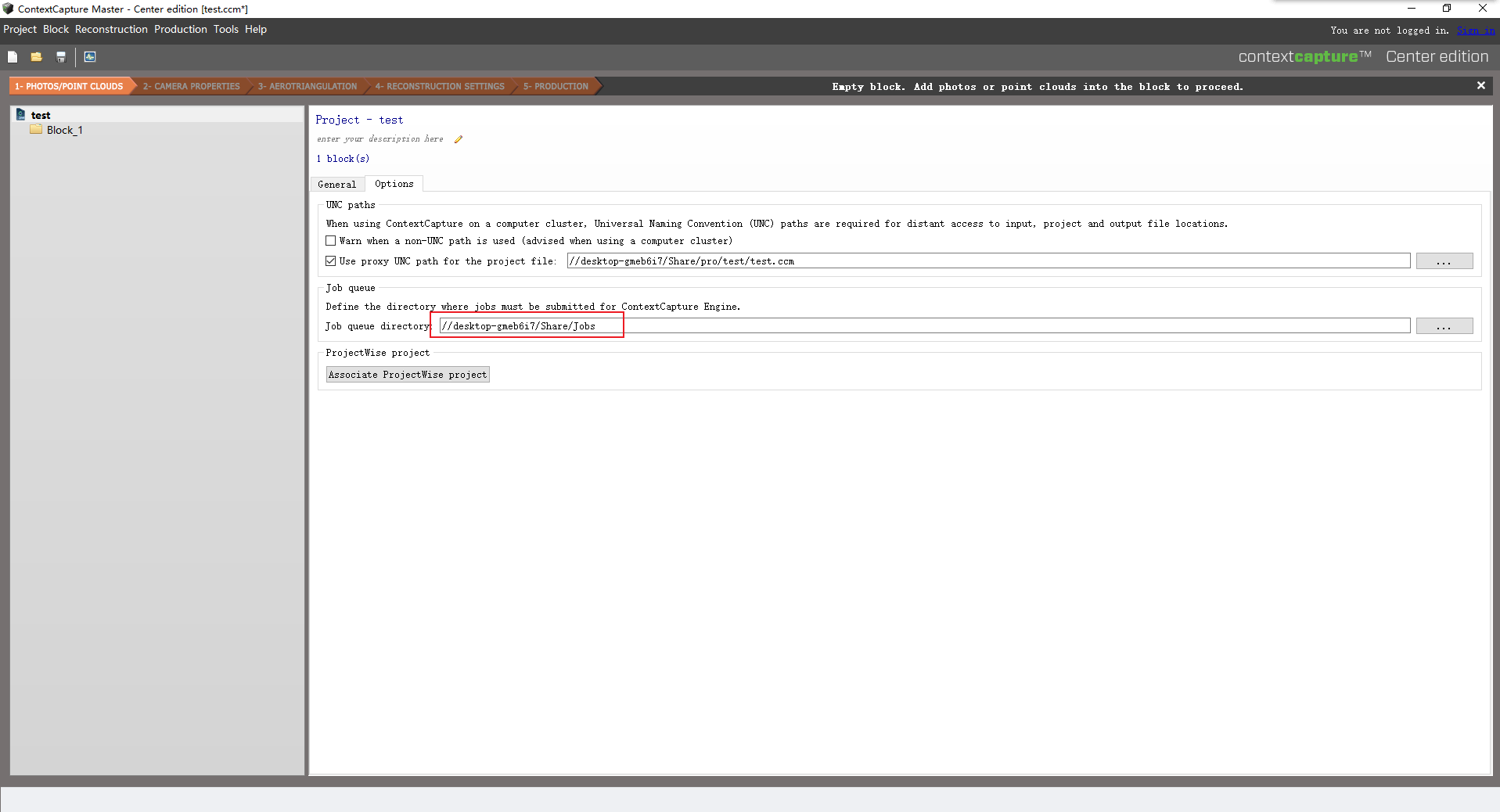Click the proxy UNC path text field
1500x812 pixels.
988,261
